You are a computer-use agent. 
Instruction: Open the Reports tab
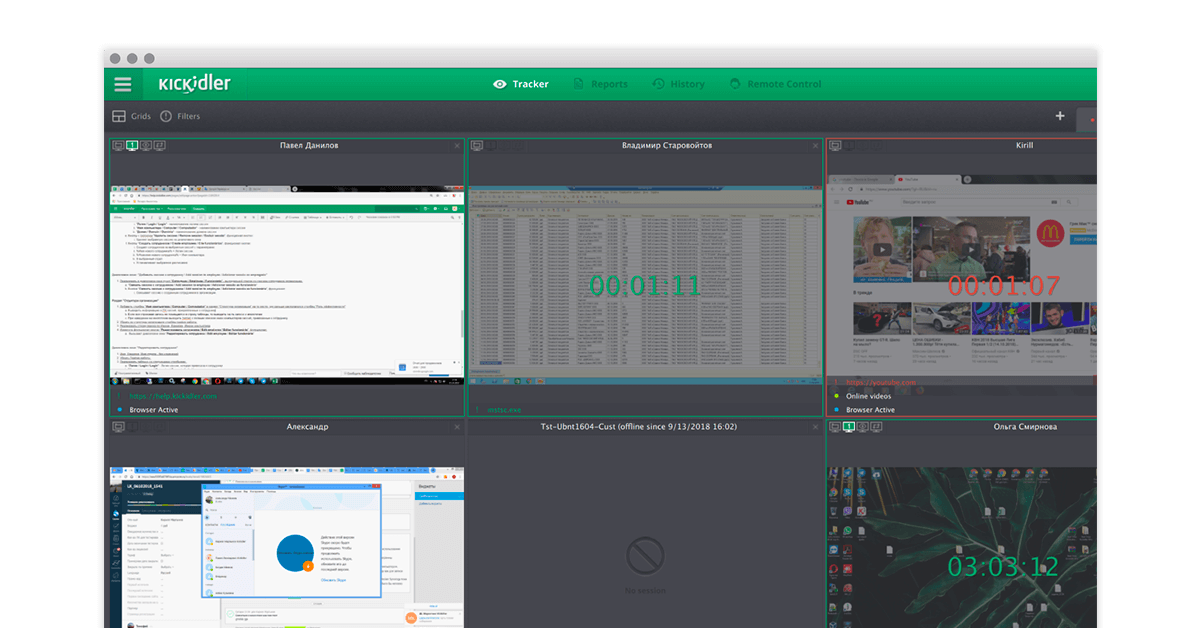[x=600, y=84]
